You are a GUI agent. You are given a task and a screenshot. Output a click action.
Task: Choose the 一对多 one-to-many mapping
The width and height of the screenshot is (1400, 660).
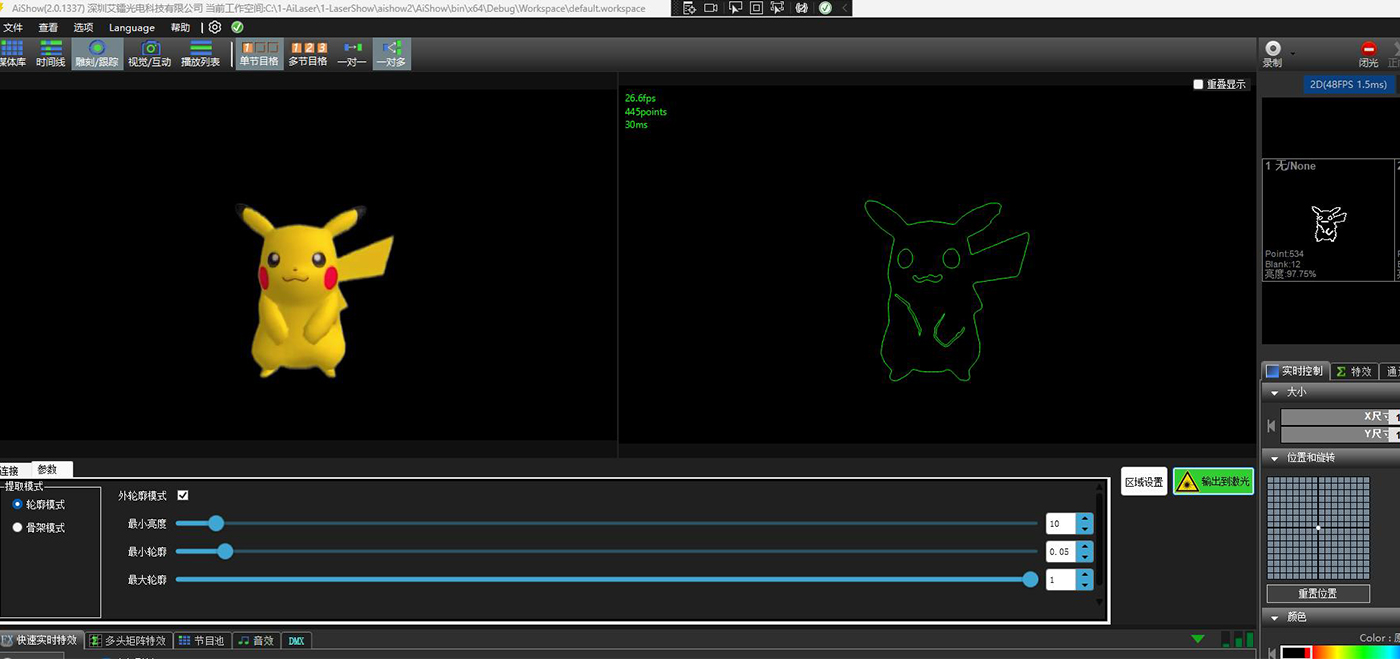pyautogui.click(x=391, y=54)
